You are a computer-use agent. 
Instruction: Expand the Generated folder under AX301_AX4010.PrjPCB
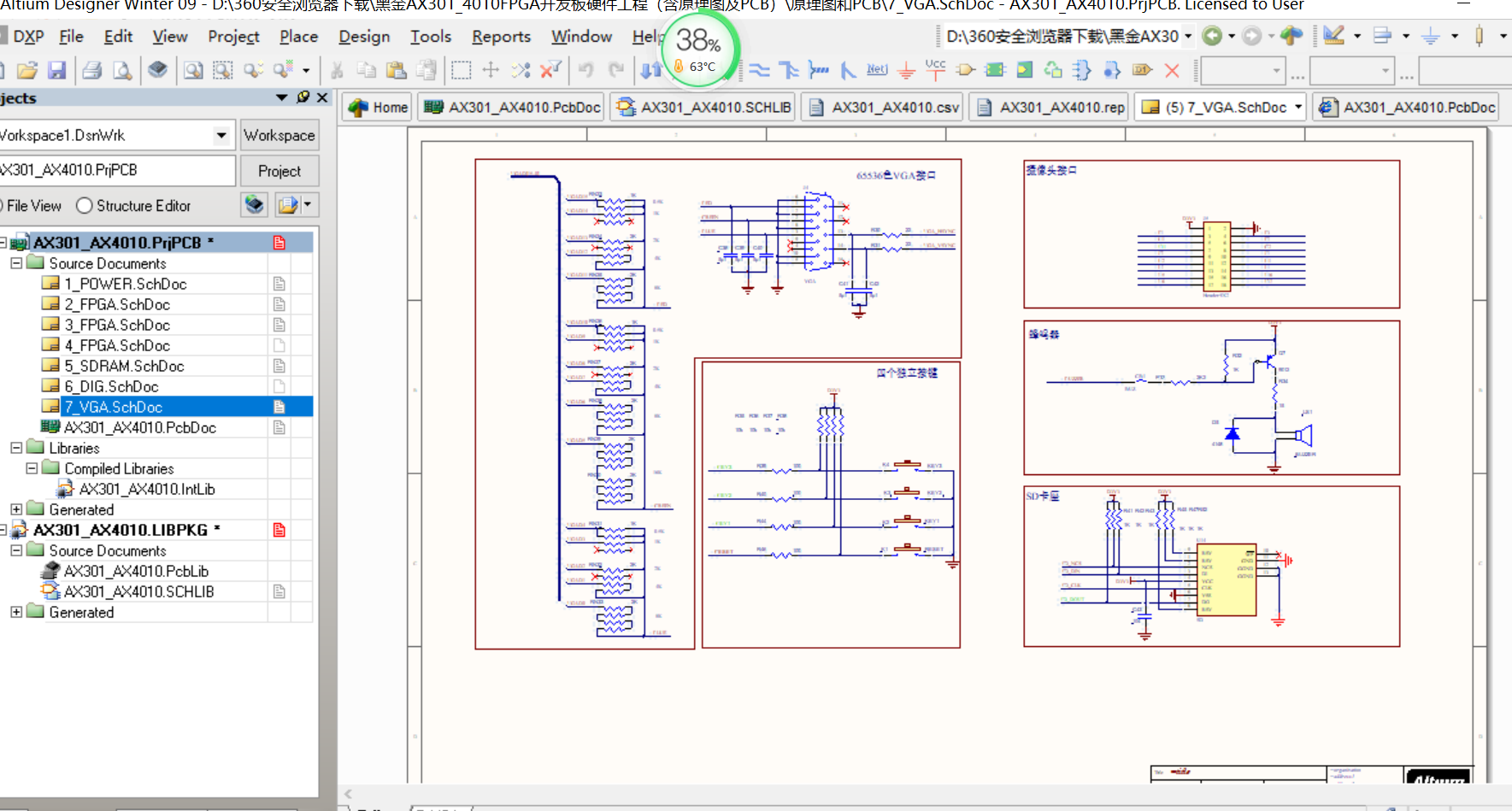click(16, 509)
